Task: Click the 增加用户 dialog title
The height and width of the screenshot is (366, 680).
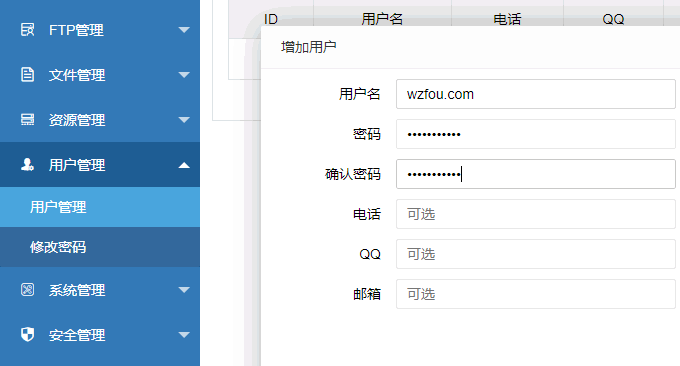Action: click(x=309, y=47)
